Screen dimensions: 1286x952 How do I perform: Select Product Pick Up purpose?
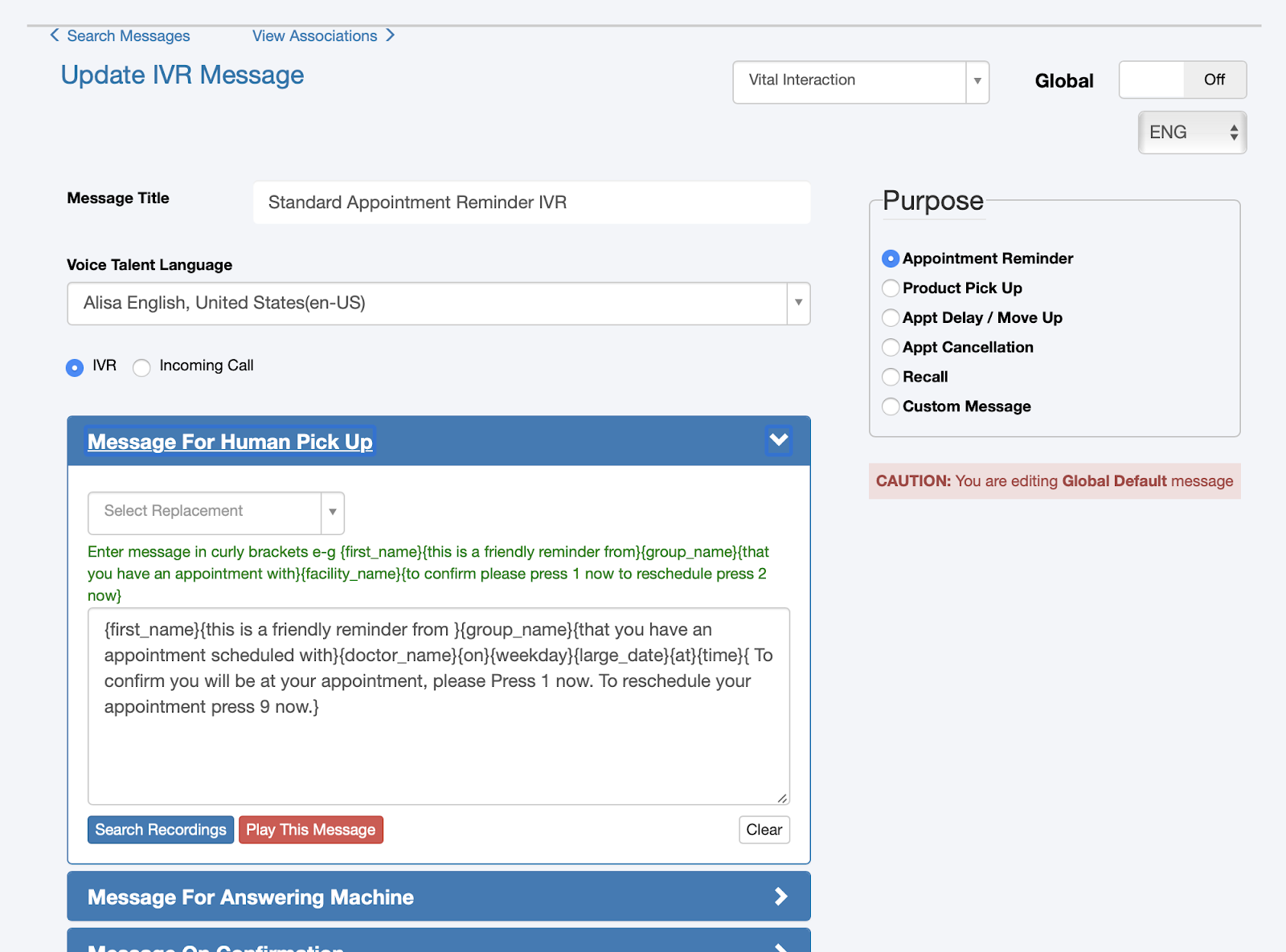(x=891, y=288)
